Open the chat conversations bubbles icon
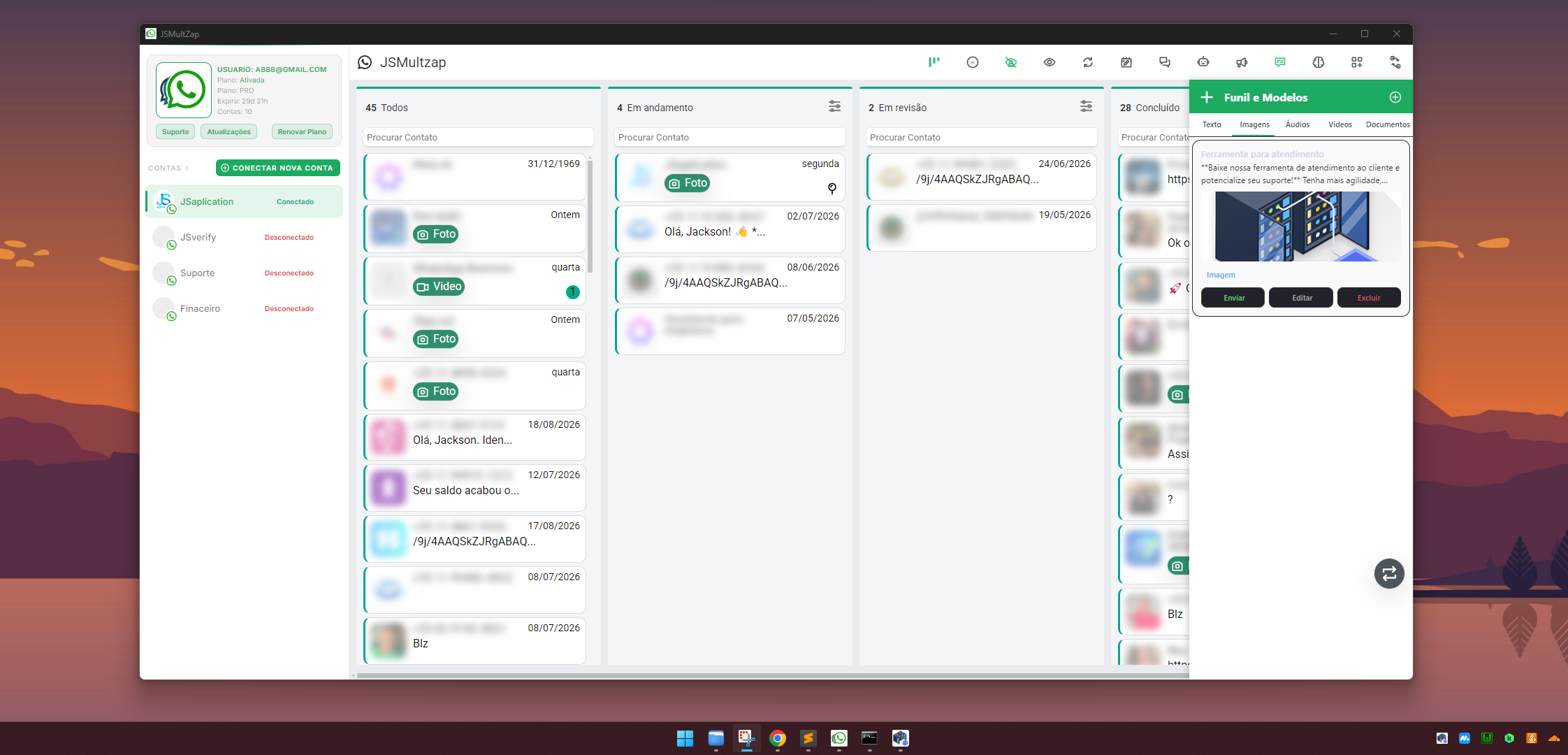 [x=1164, y=62]
